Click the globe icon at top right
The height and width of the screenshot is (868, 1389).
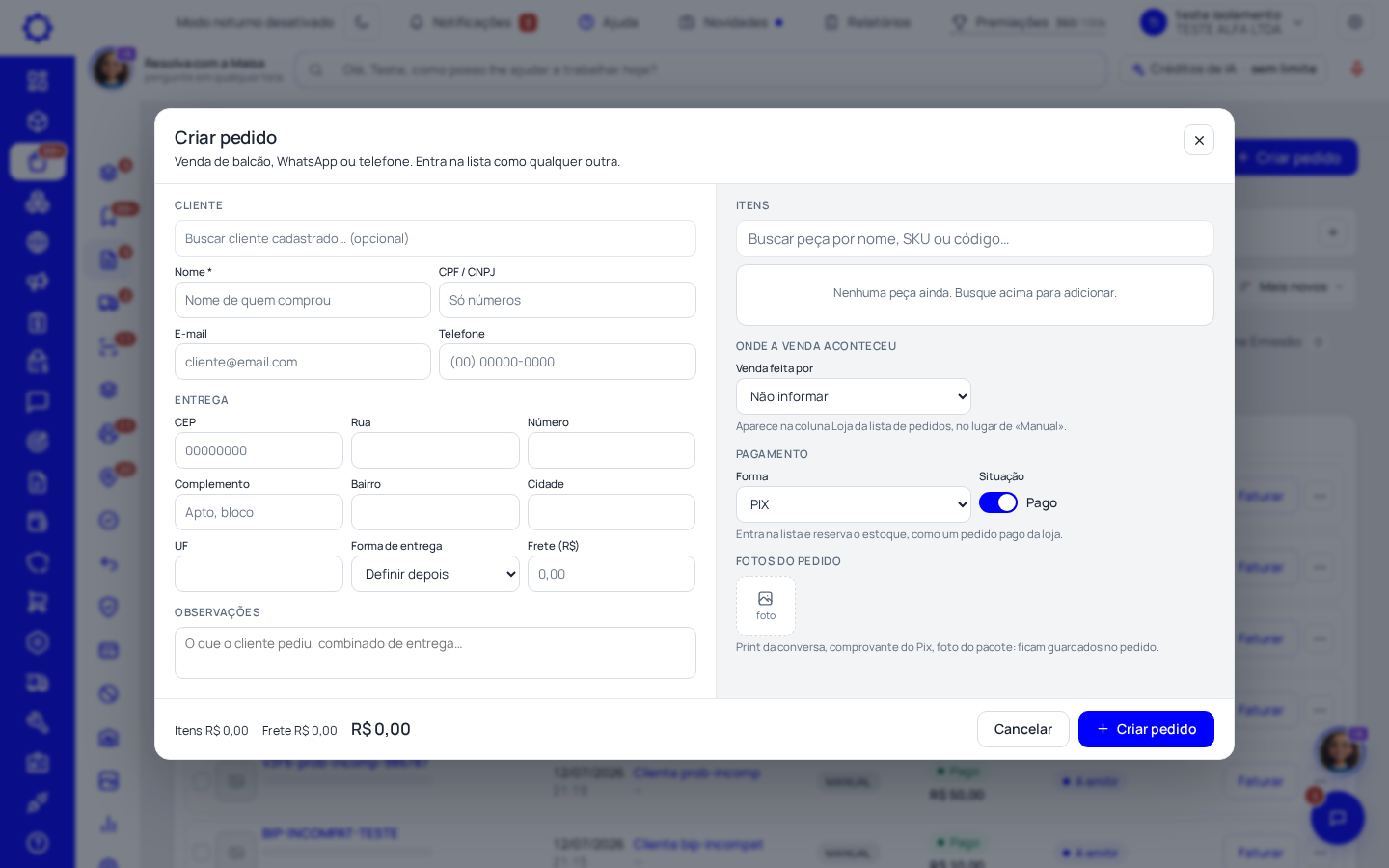pos(1355,22)
